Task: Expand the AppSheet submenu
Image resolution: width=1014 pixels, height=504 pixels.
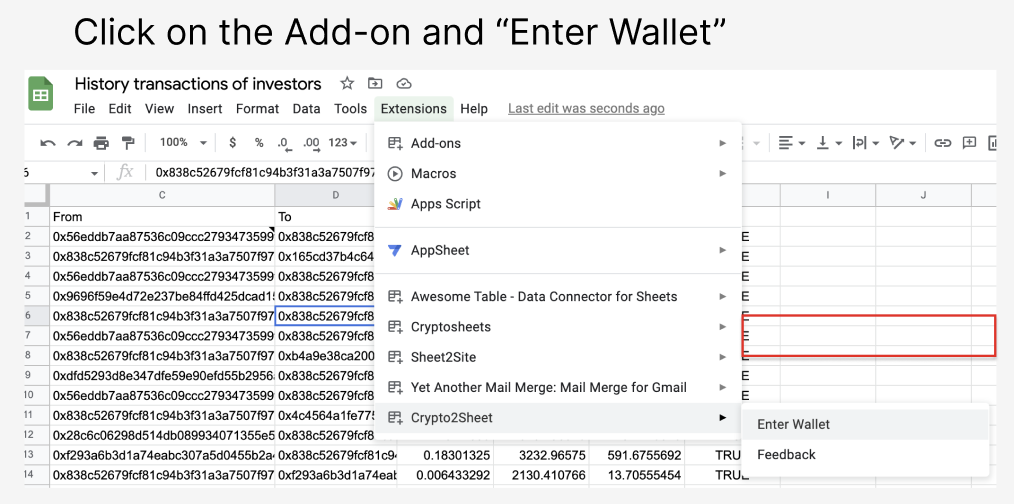Action: pos(557,250)
